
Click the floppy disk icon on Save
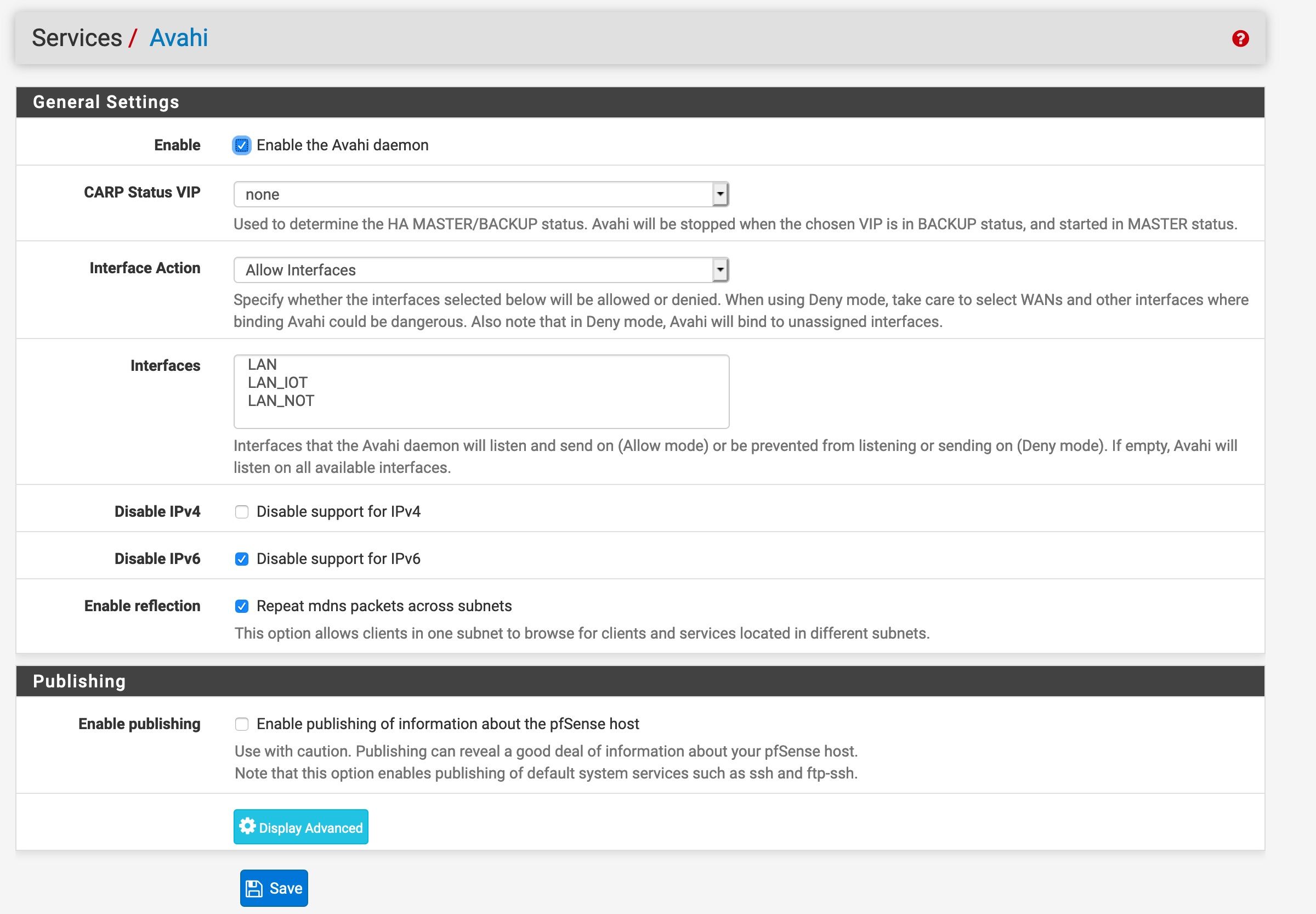(x=253, y=888)
